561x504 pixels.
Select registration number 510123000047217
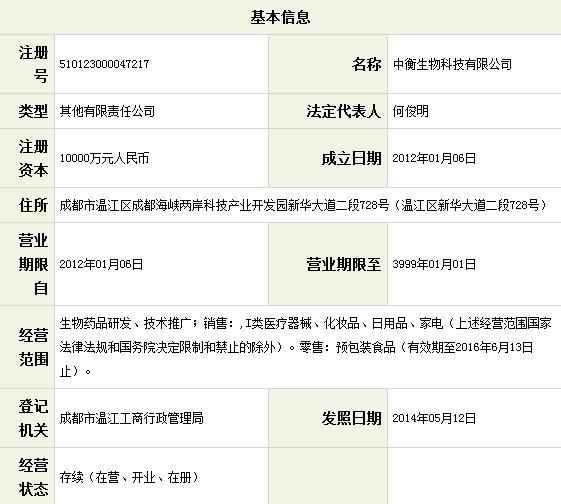tap(104, 64)
